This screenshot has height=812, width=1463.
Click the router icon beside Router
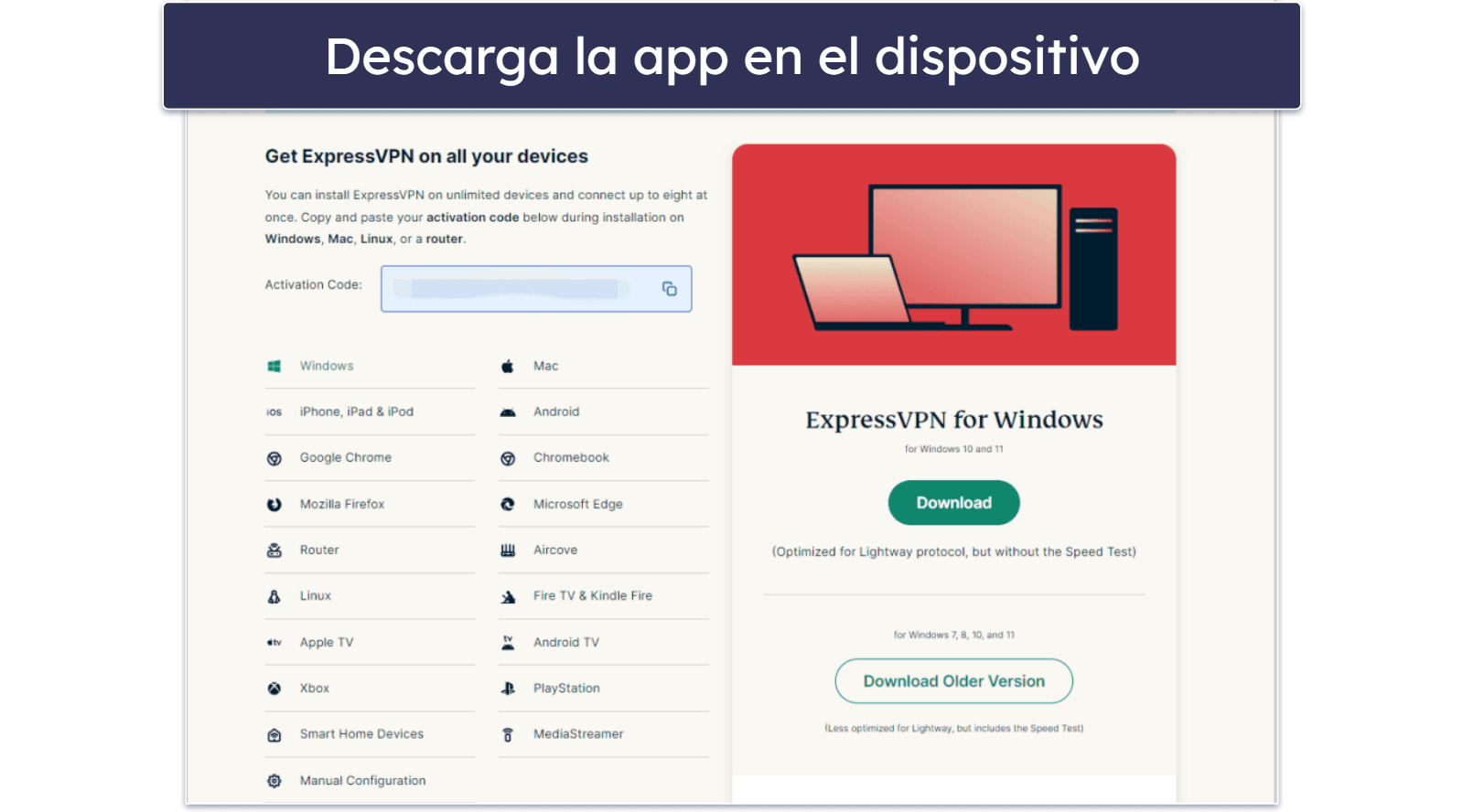pyautogui.click(x=274, y=550)
